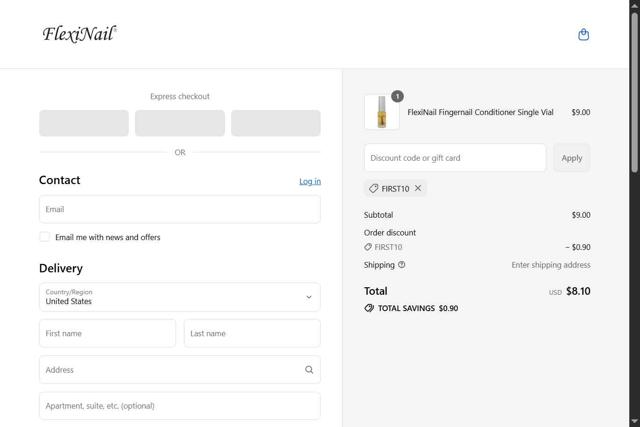The width and height of the screenshot is (640, 427).
Task: Click the address search magnifier icon
Action: [x=309, y=369]
